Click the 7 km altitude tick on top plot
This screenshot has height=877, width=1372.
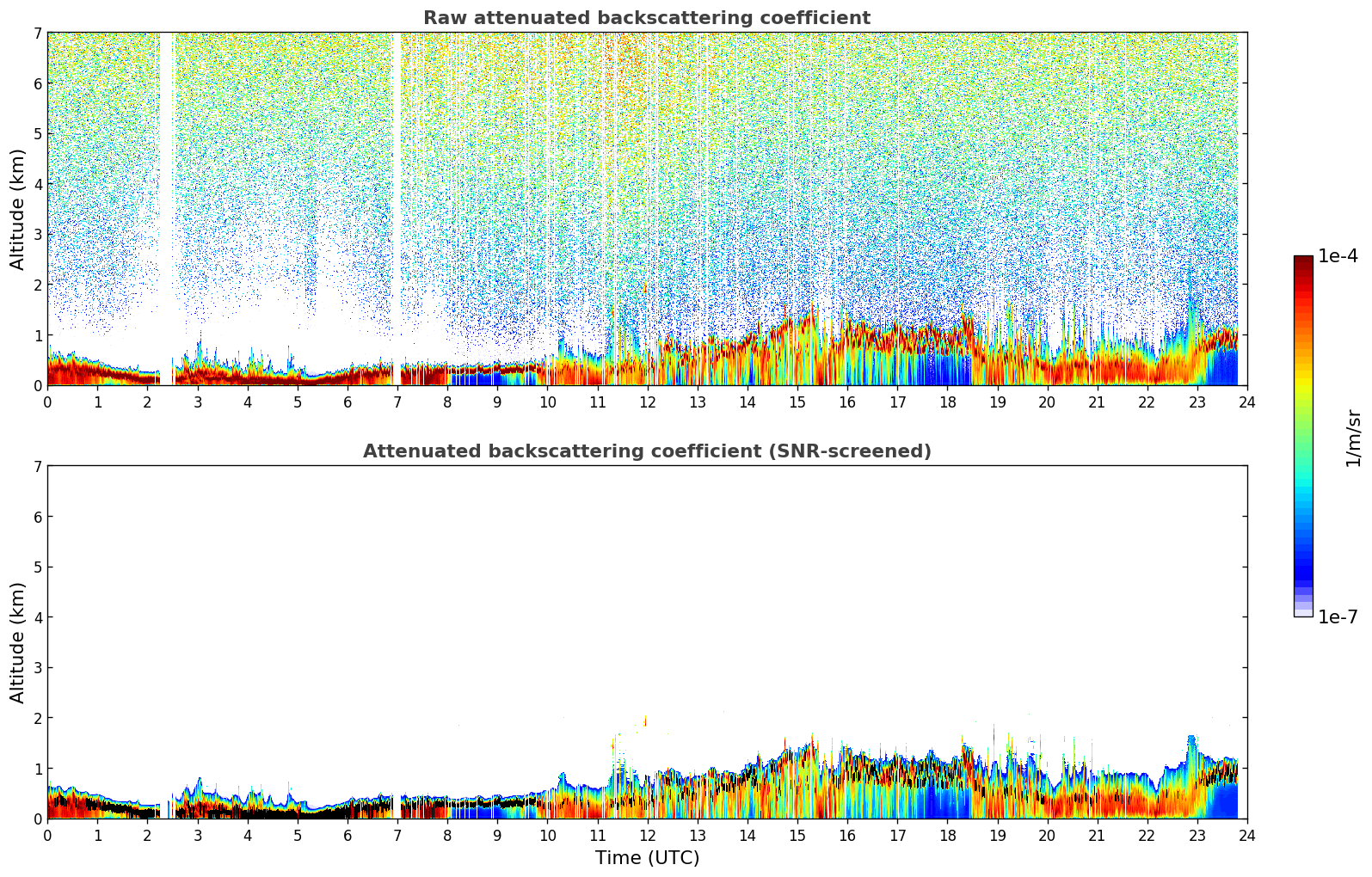[x=37, y=34]
